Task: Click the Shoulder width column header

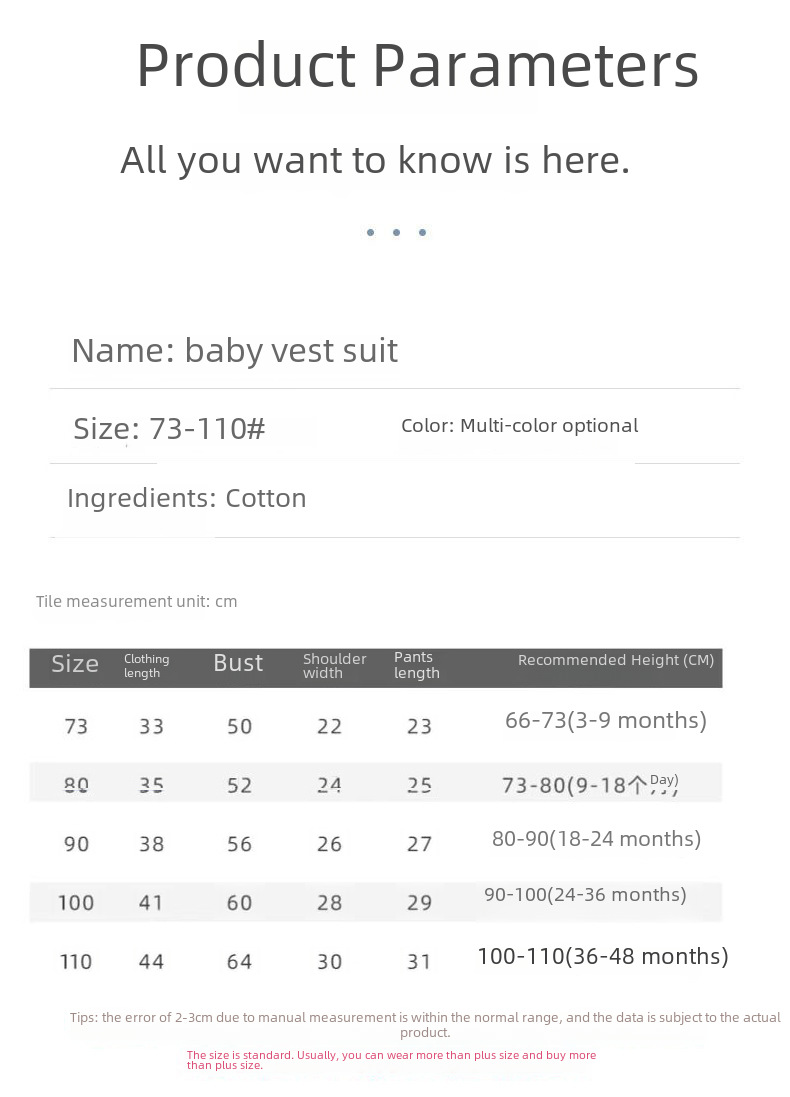Action: click(334, 666)
